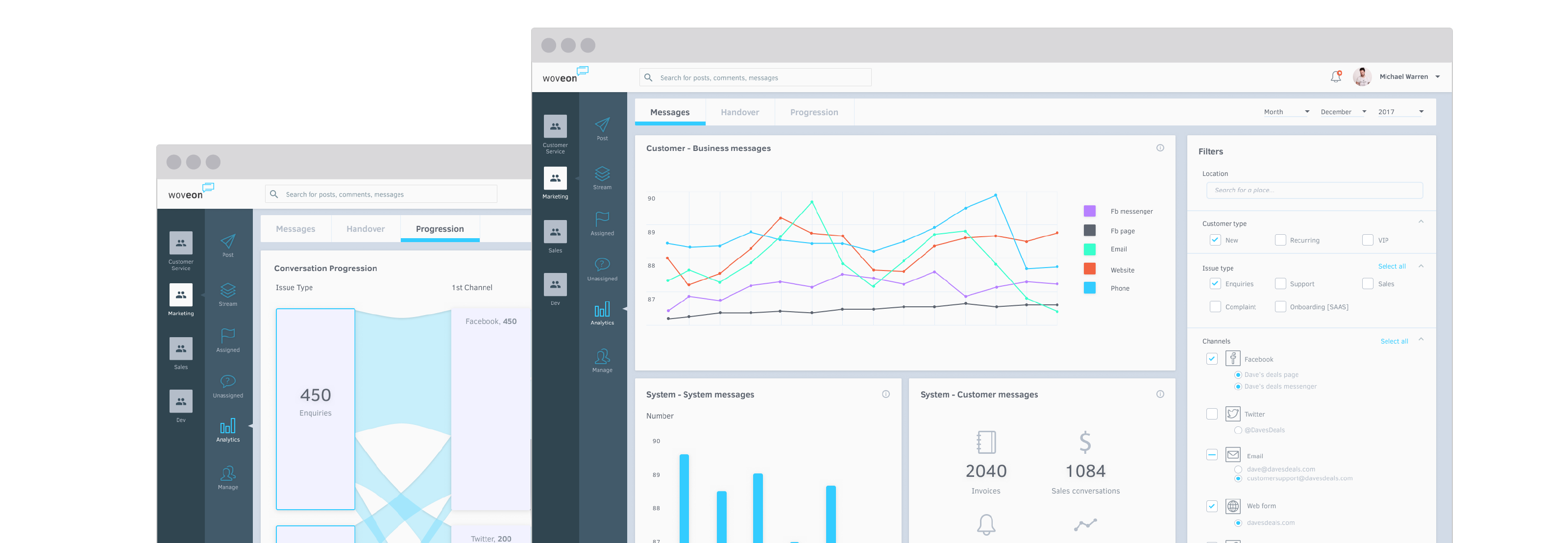Viewport: 1568px width, 543px height.
Task: Switch to Messages tab in front window
Action: [x=669, y=112]
